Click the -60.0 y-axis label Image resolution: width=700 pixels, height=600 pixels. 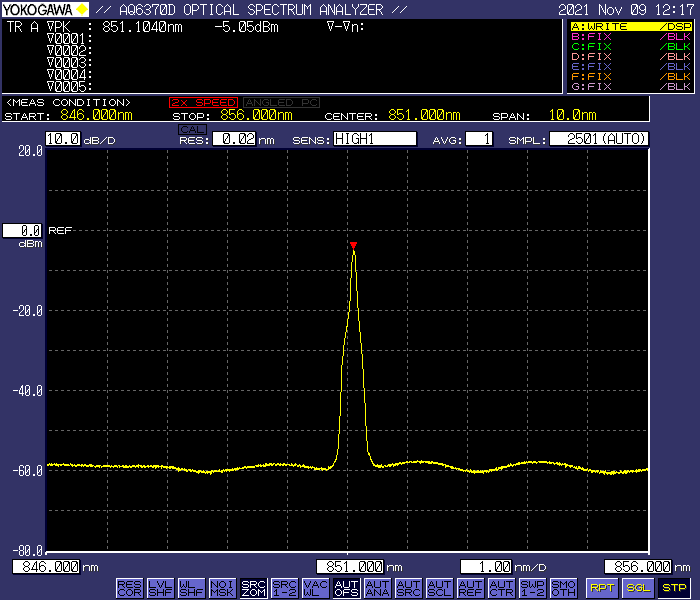[28, 471]
